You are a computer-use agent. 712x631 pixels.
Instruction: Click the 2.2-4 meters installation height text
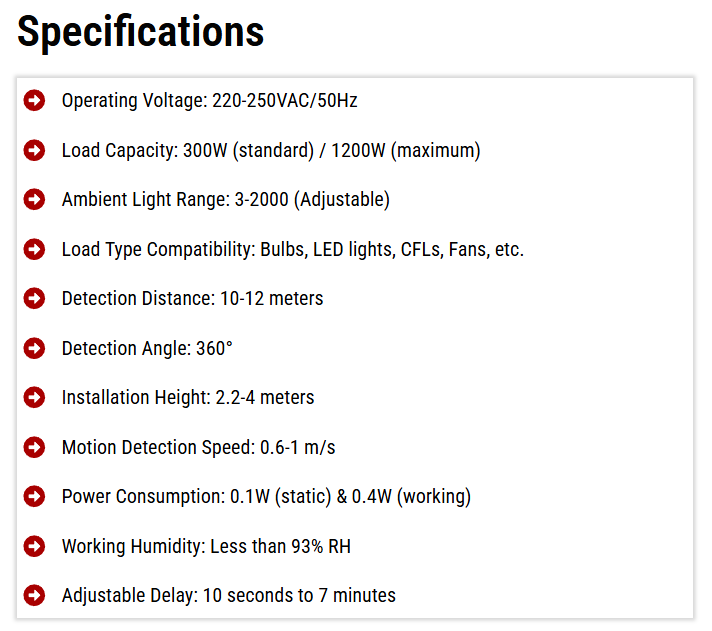tap(265, 398)
